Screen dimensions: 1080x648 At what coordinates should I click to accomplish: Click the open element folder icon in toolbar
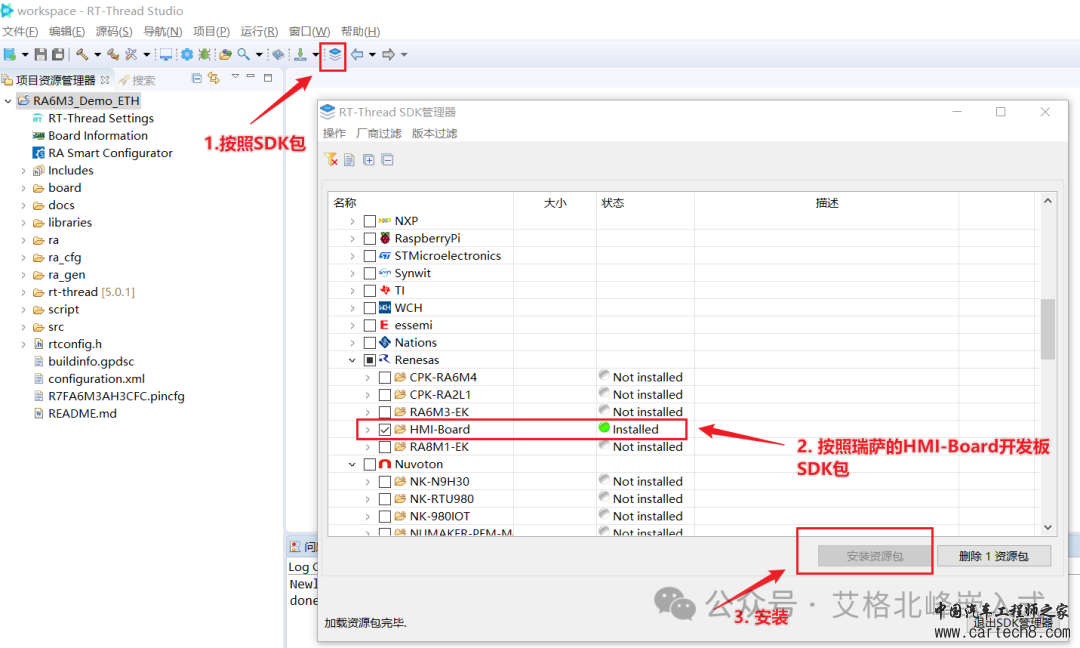(x=225, y=54)
